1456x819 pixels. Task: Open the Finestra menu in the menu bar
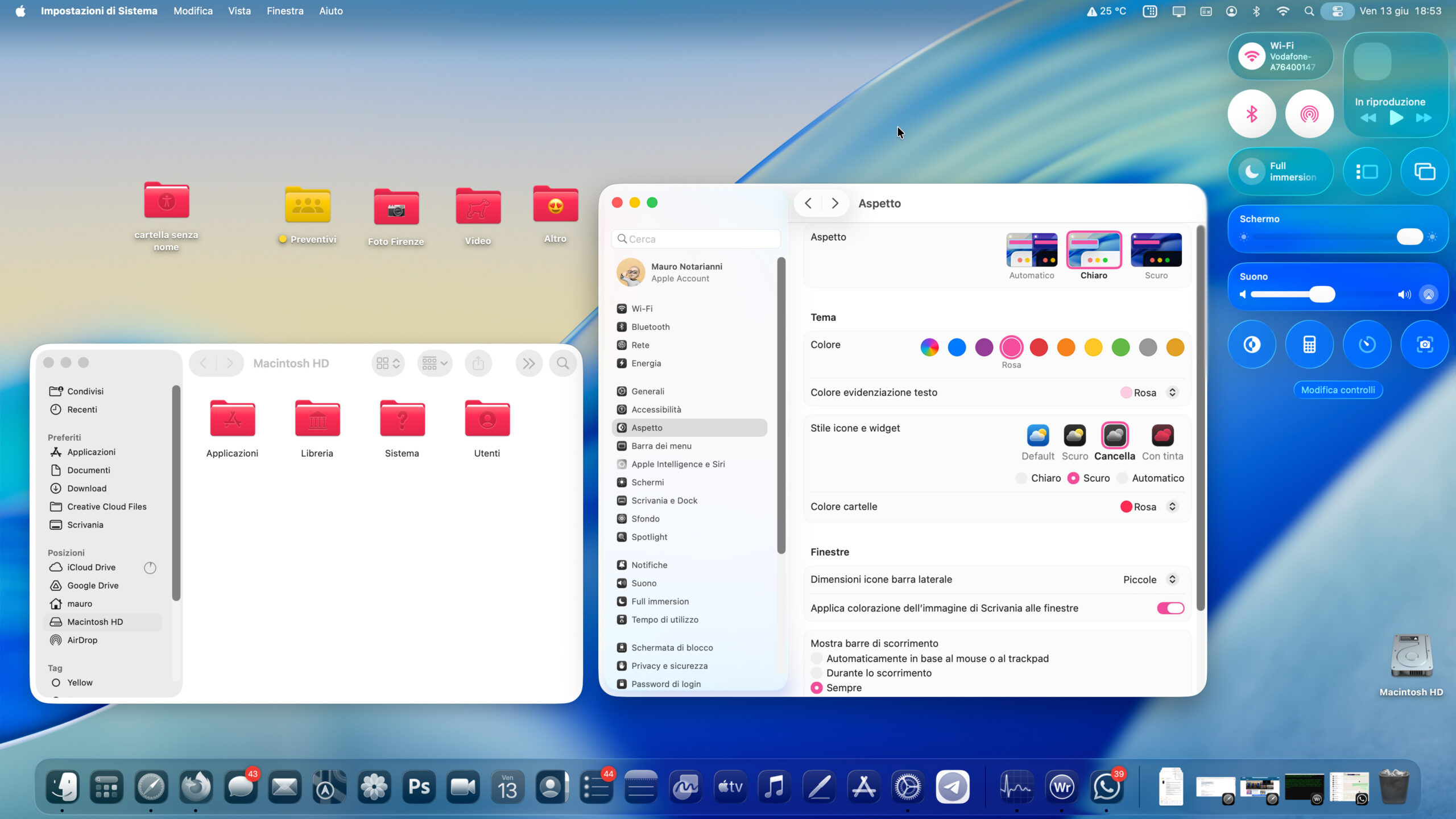point(285,11)
